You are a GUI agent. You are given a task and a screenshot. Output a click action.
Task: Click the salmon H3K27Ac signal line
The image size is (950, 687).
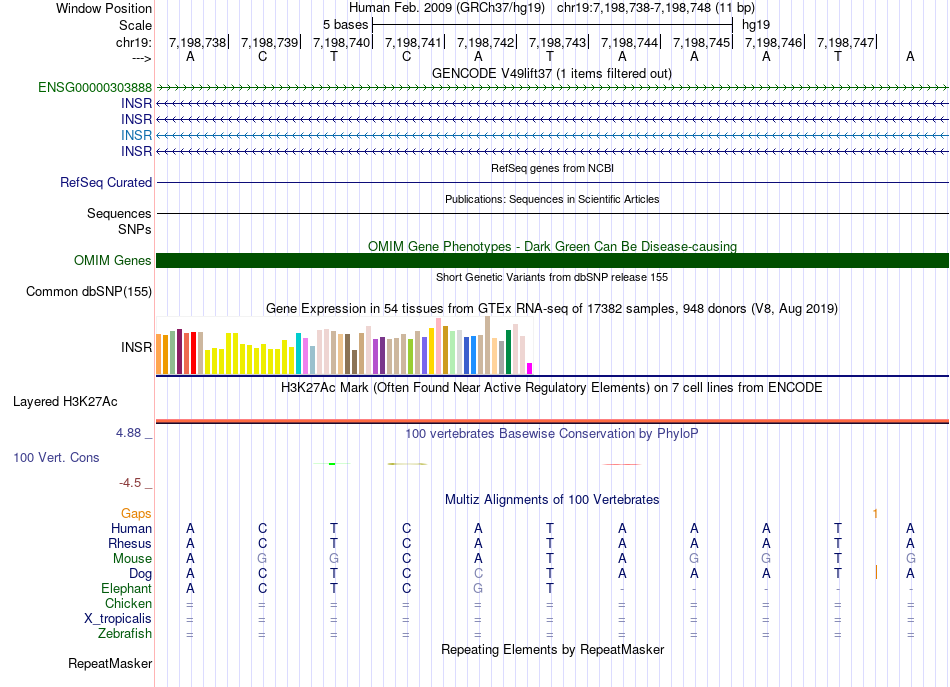[x=552, y=420]
